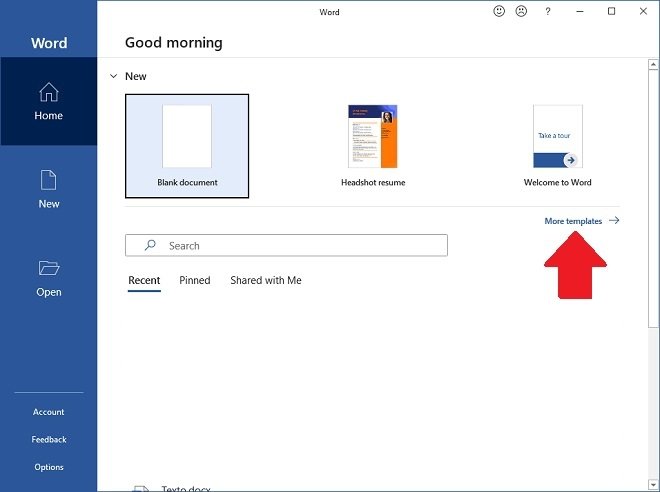Open the Feedback page

[x=49, y=440]
